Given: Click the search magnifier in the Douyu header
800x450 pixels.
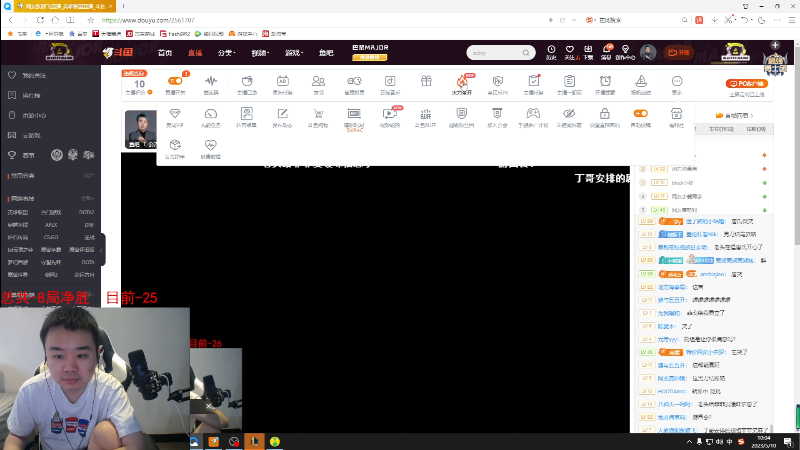Looking at the screenshot, I should pyautogui.click(x=526, y=53).
